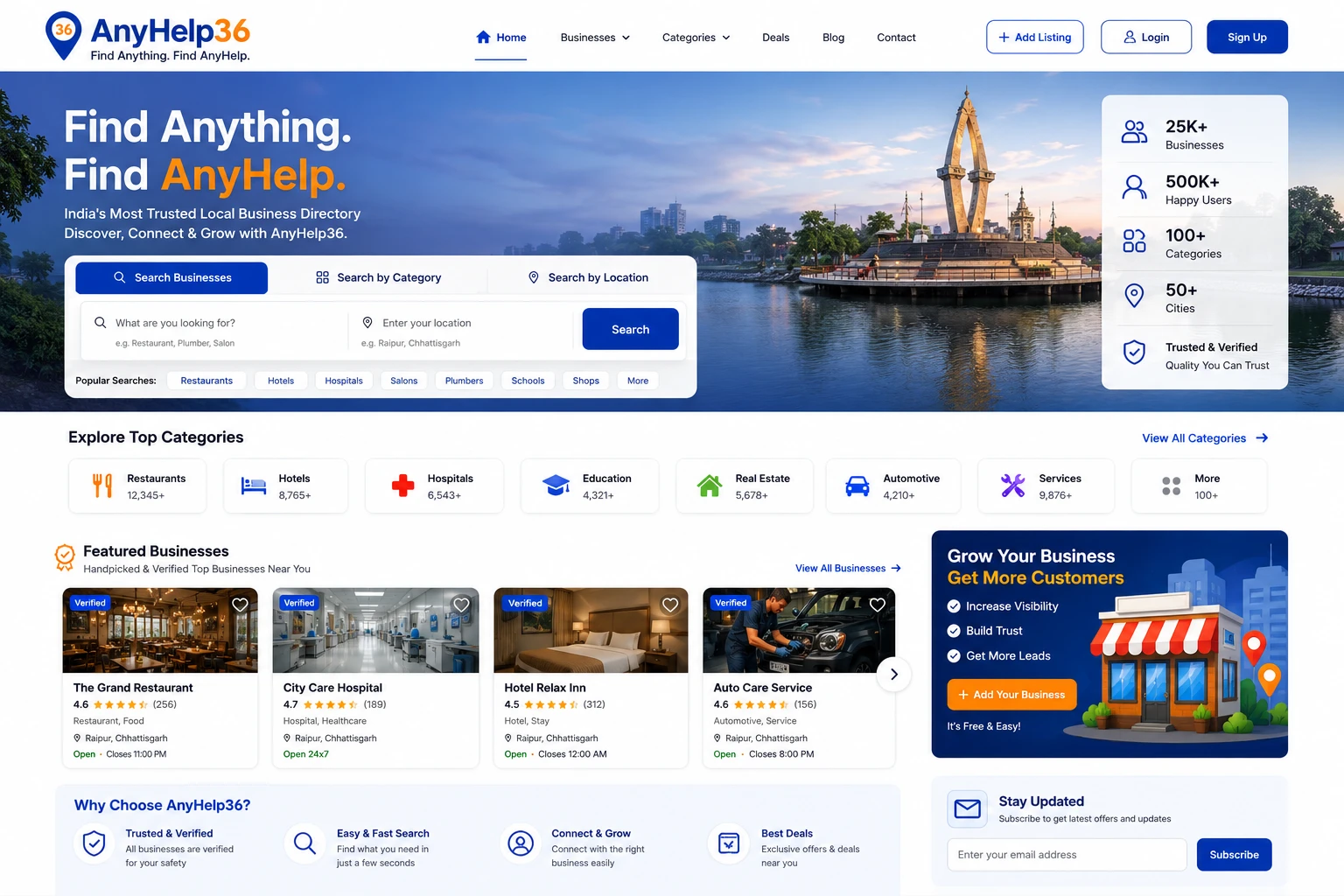Click the Automotive car icon
This screenshot has width=1344, height=896.
(x=857, y=486)
